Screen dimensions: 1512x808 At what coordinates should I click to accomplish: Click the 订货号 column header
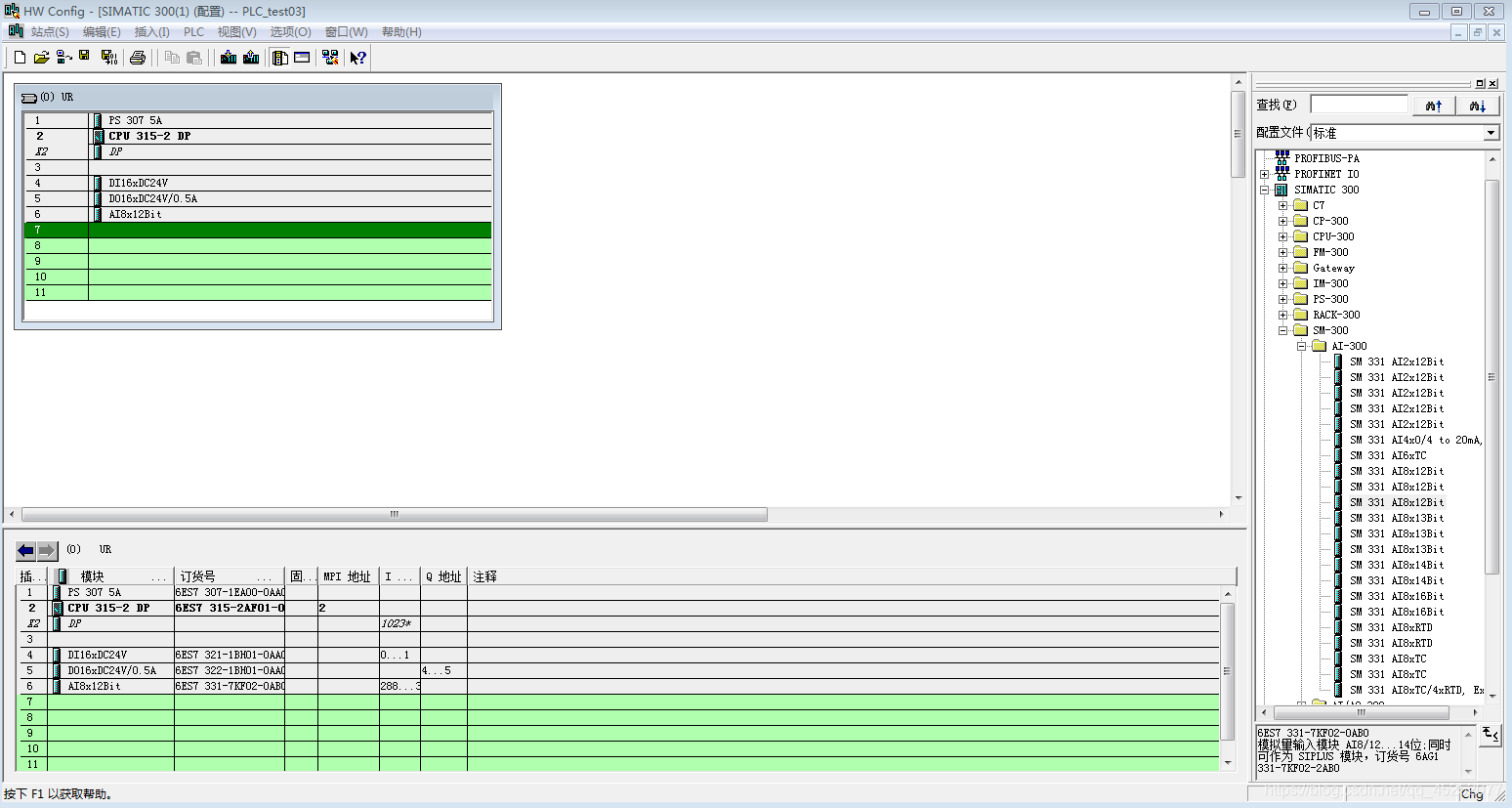pos(230,576)
